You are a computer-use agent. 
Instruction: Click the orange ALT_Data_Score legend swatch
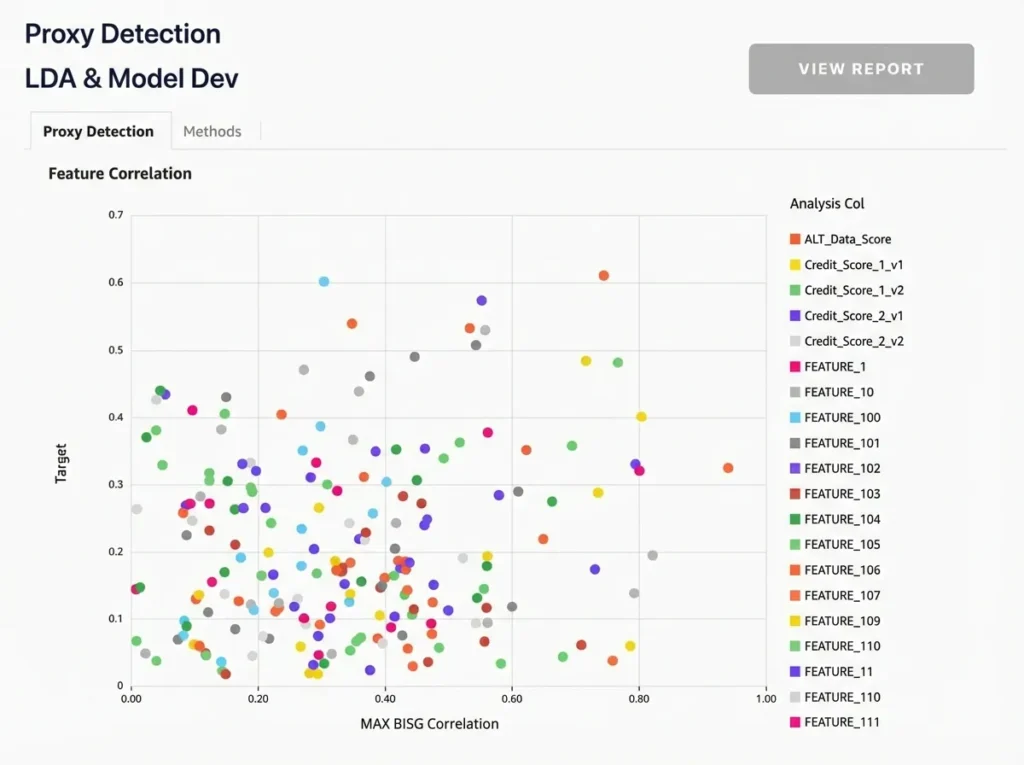click(x=795, y=240)
